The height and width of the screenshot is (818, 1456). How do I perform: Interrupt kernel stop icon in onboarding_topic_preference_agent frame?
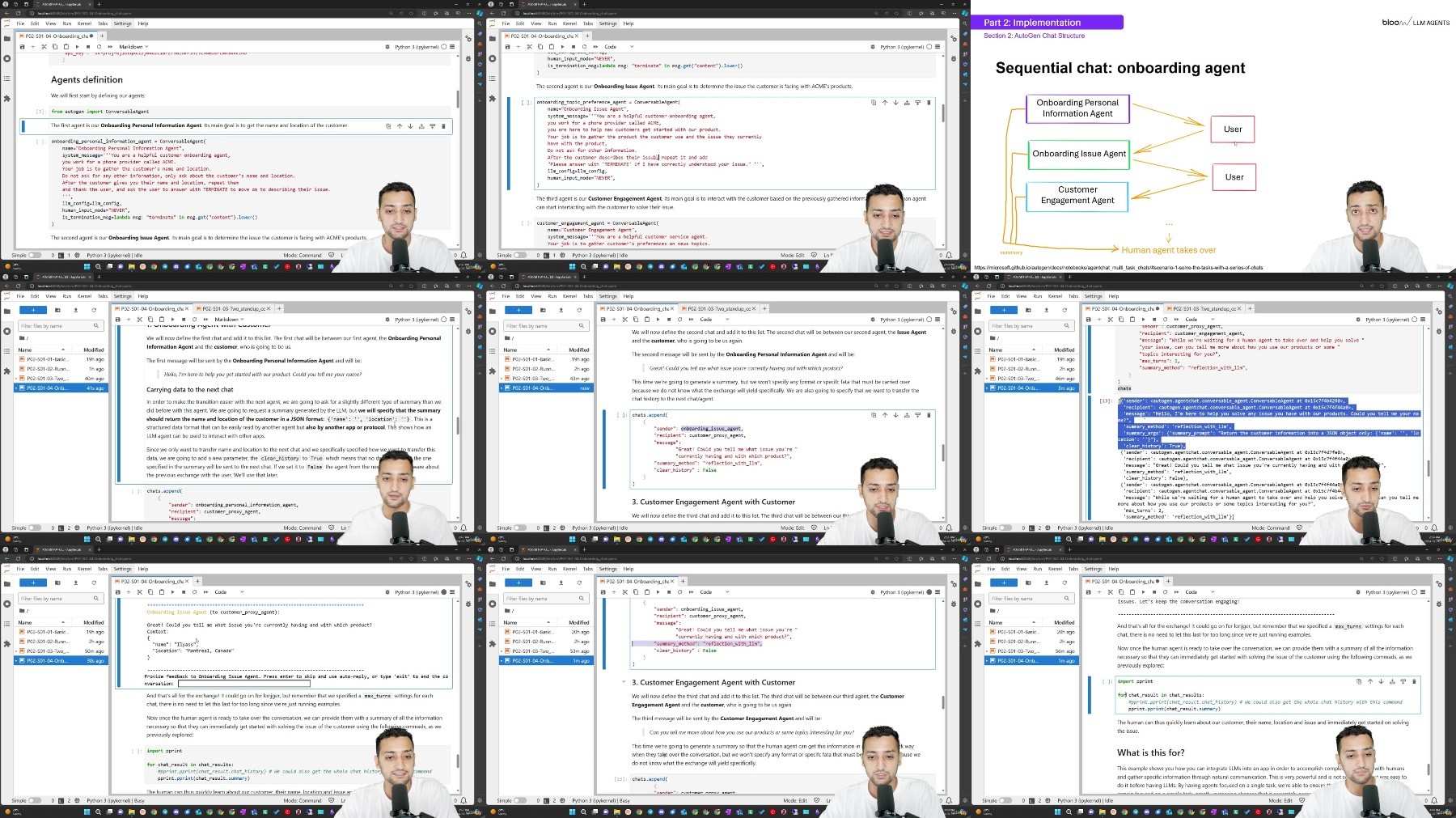click(x=573, y=47)
